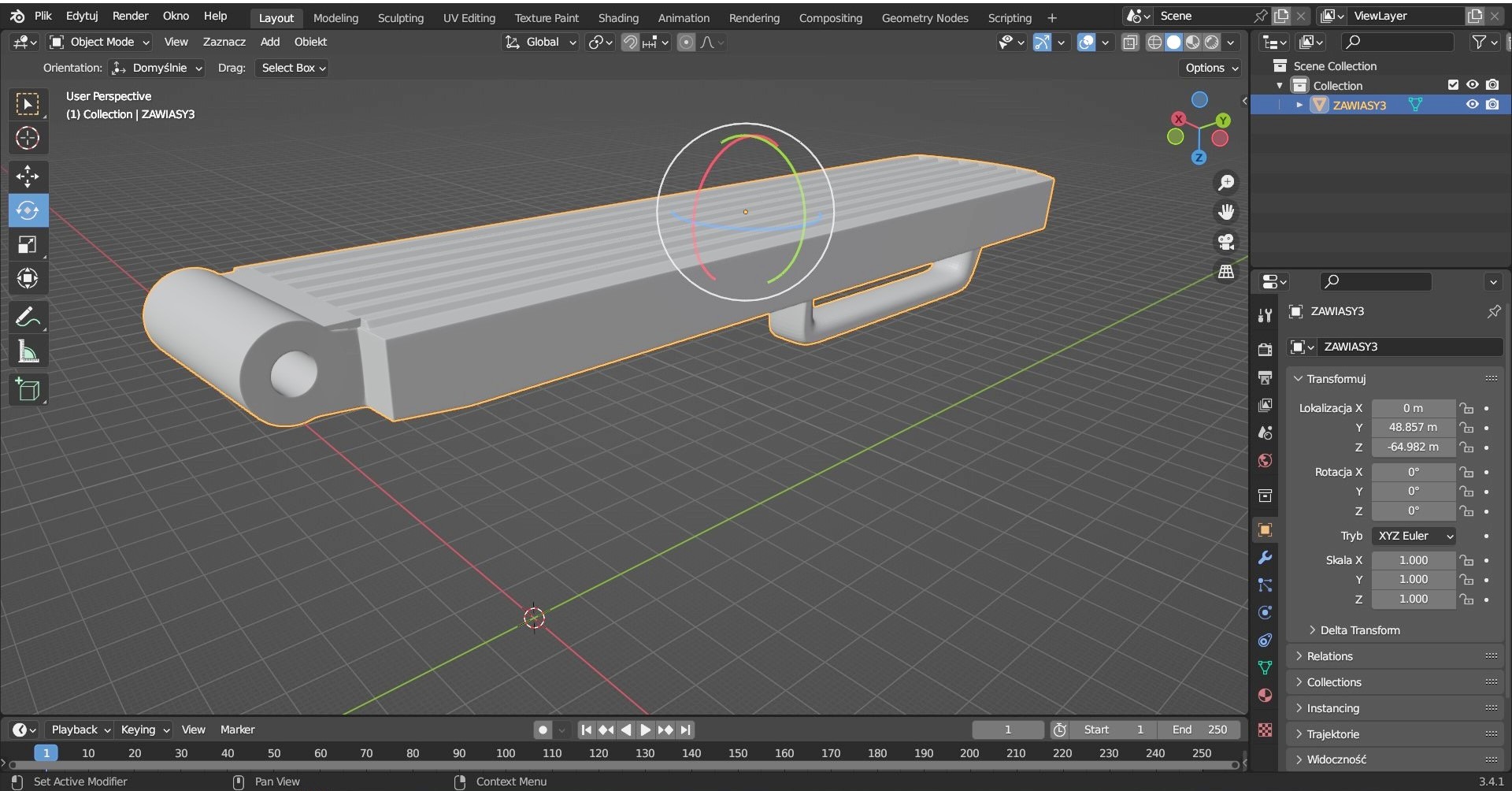Image resolution: width=1512 pixels, height=791 pixels.
Task: Choose the Add Cube tool
Action: 28,390
